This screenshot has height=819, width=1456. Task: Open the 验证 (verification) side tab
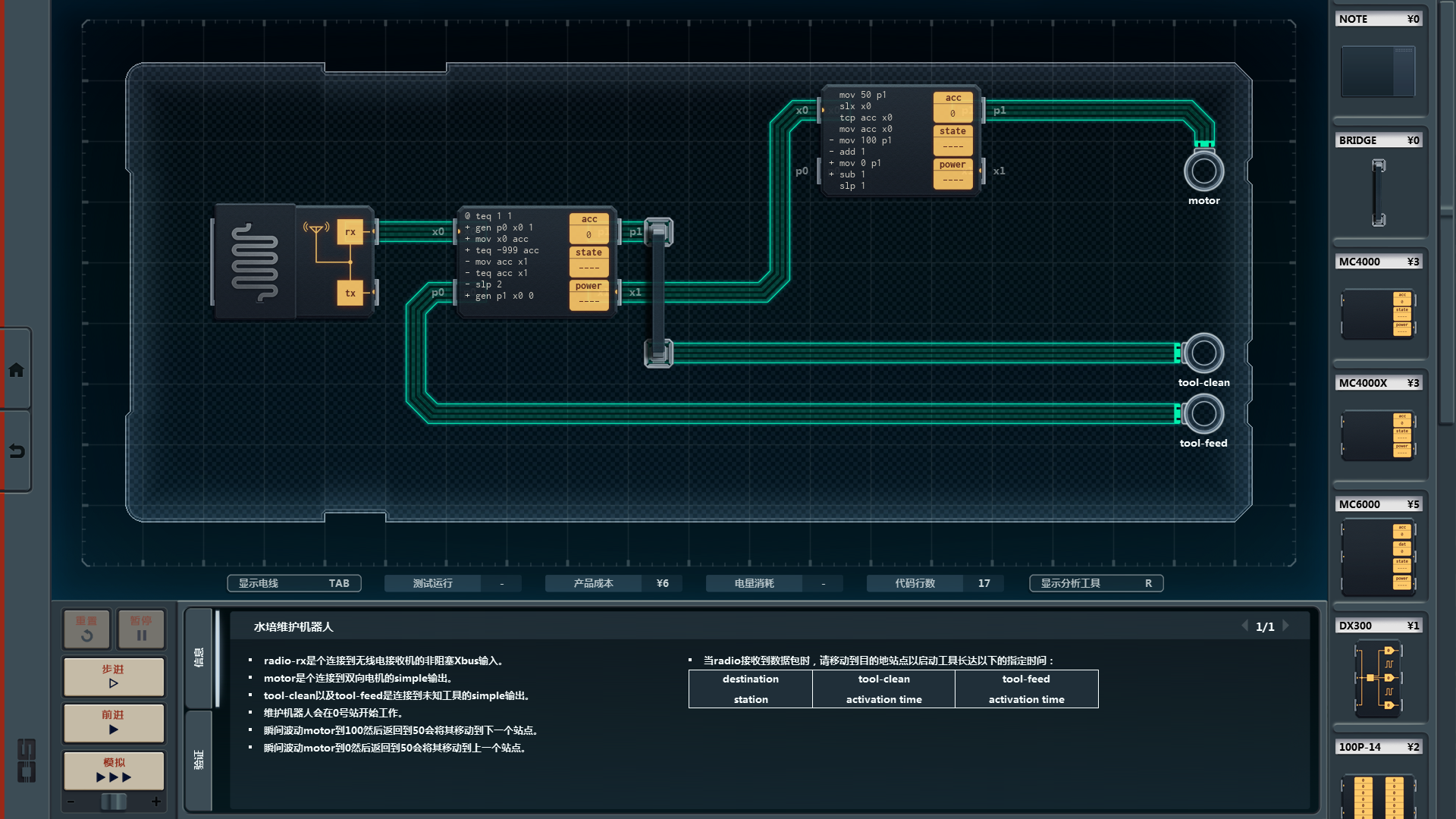pyautogui.click(x=199, y=760)
